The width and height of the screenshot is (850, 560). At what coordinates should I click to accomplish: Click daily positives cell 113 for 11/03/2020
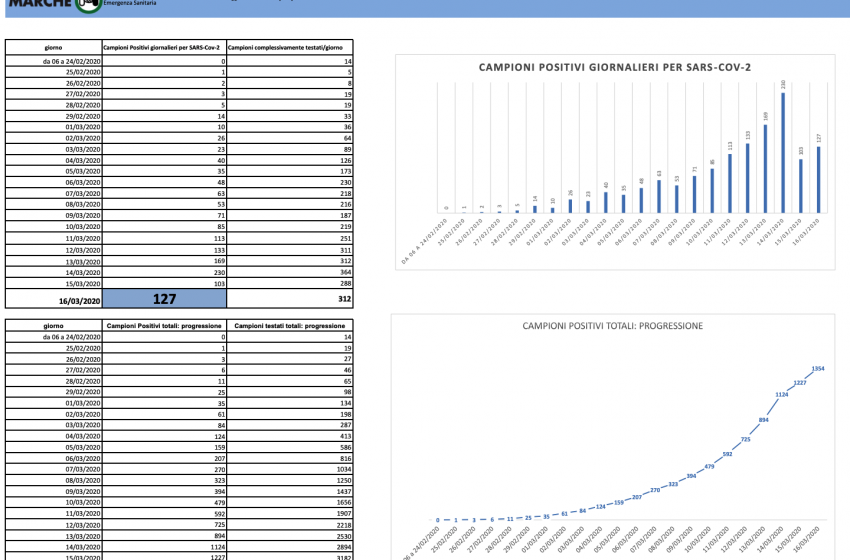pos(164,239)
